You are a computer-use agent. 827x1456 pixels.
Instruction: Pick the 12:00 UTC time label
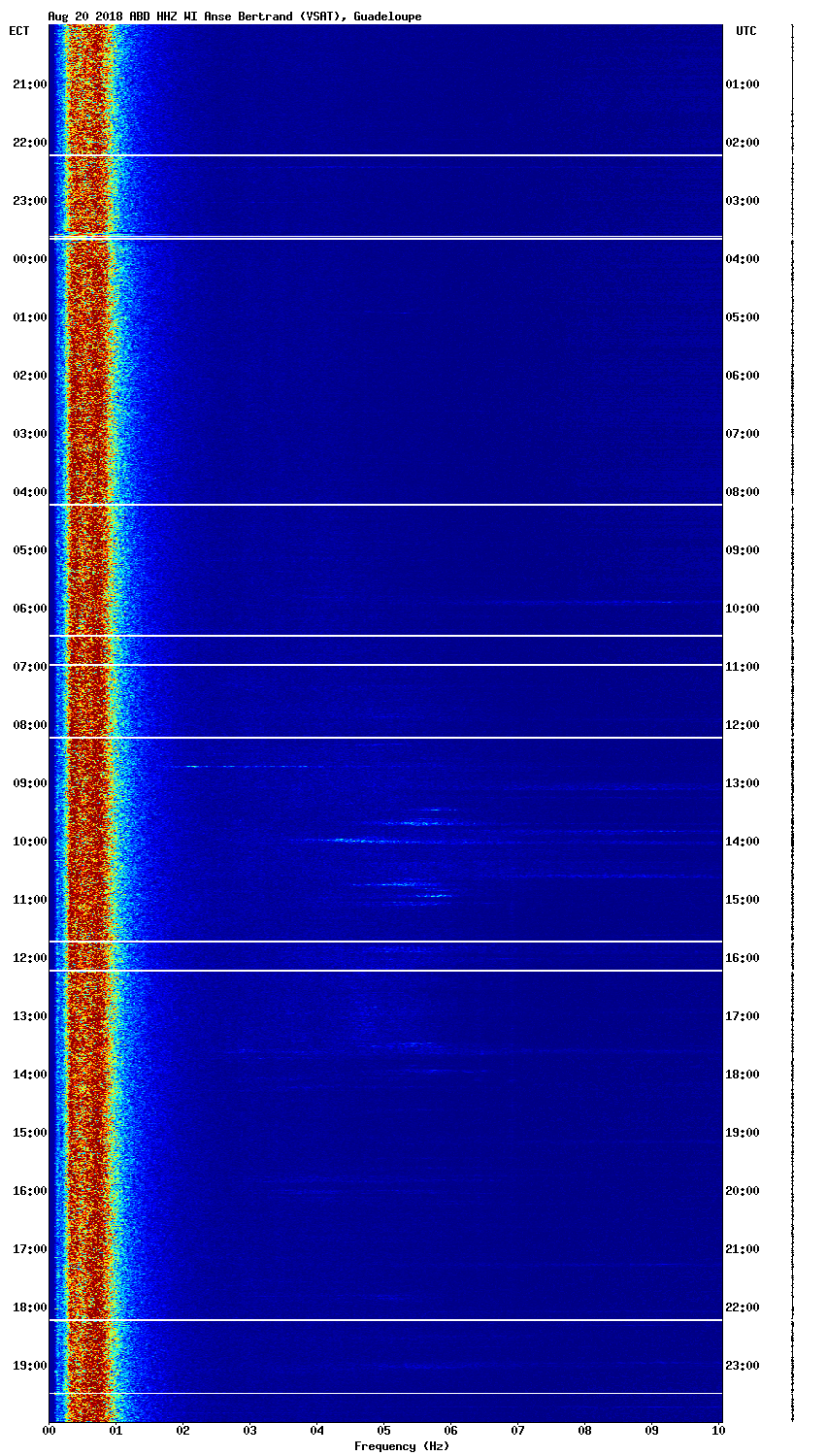click(743, 725)
